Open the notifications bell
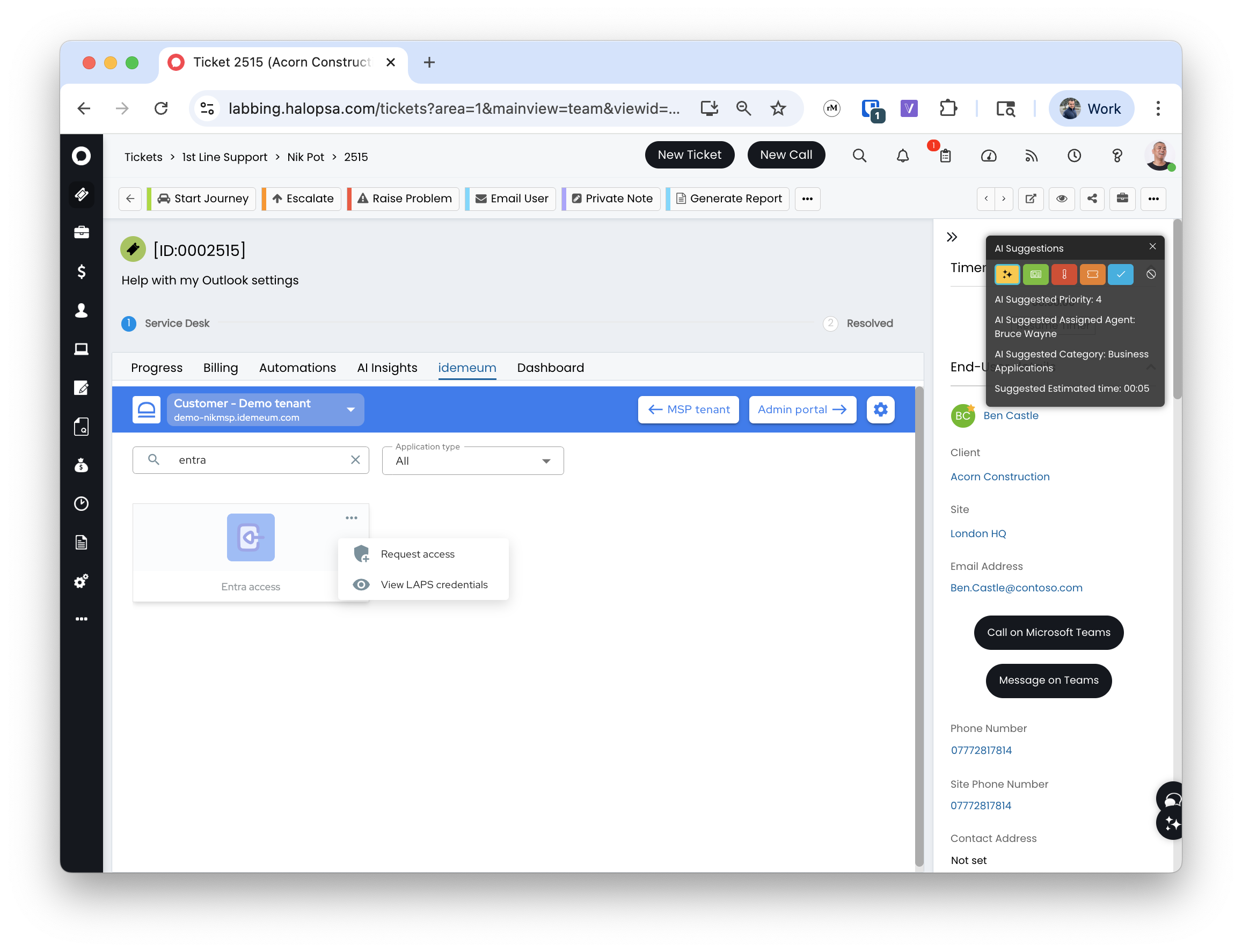The height and width of the screenshot is (952, 1242). point(903,155)
